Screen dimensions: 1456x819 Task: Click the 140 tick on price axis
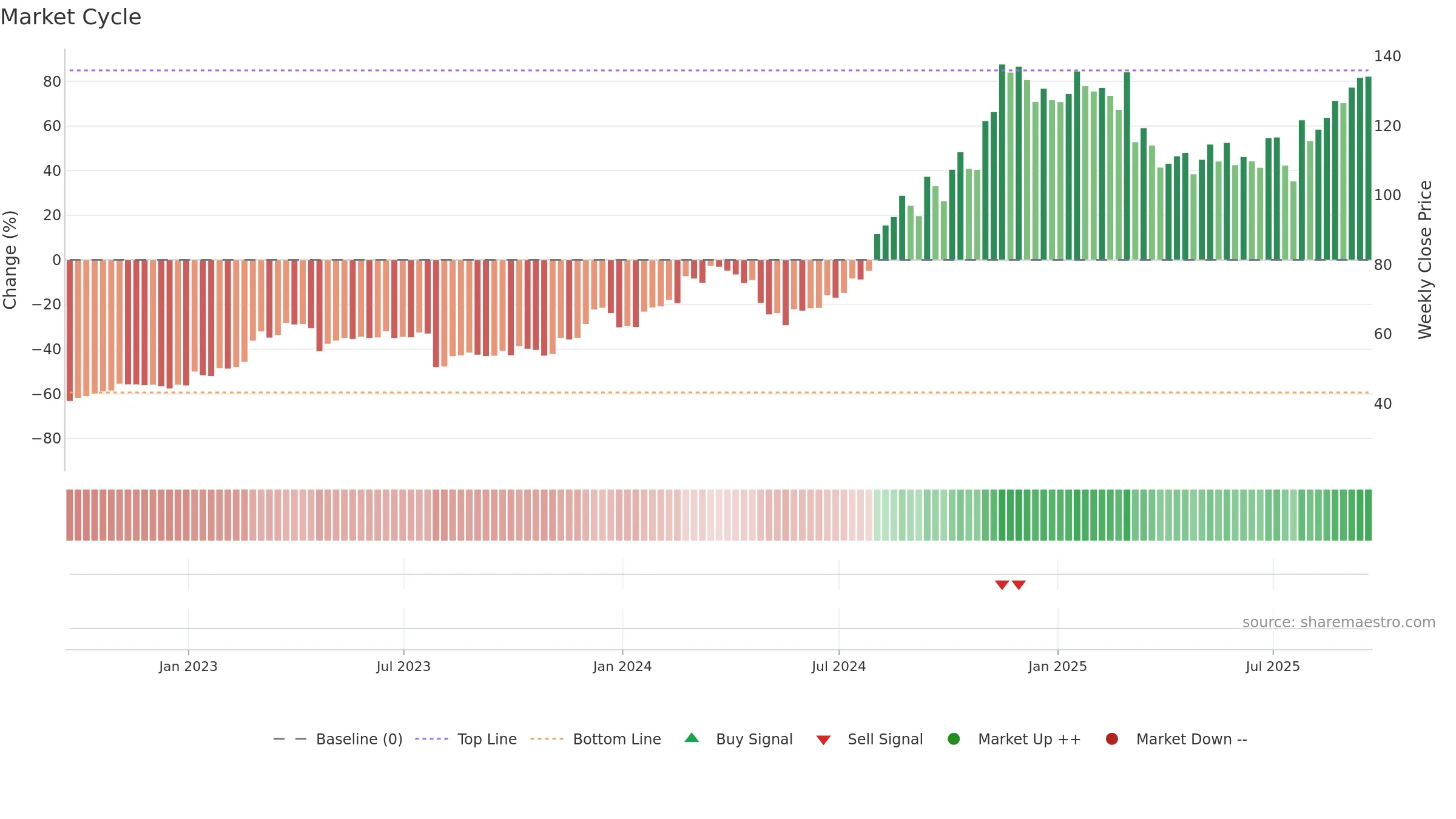click(x=1387, y=56)
